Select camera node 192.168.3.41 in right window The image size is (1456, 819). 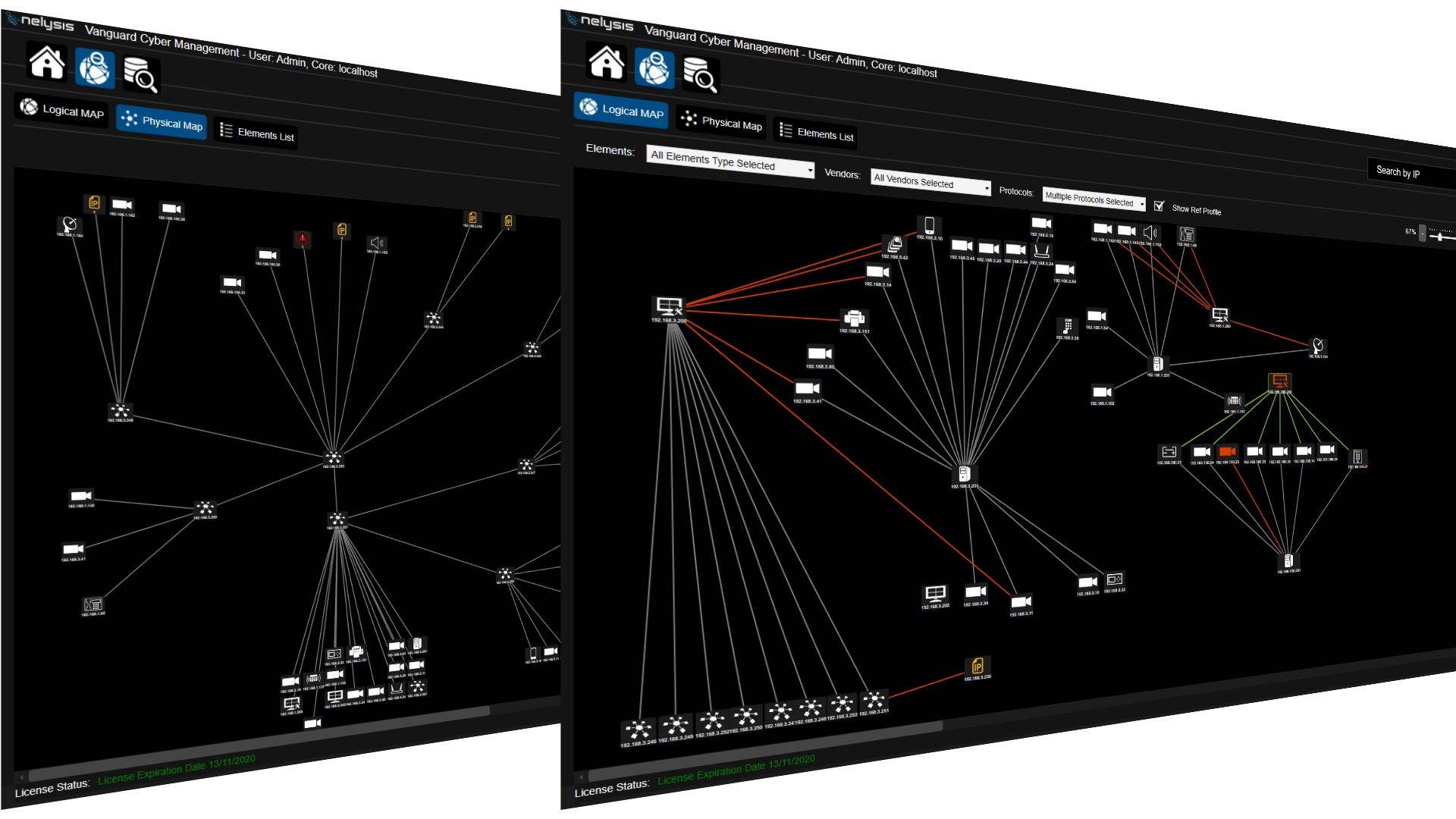pos(807,391)
